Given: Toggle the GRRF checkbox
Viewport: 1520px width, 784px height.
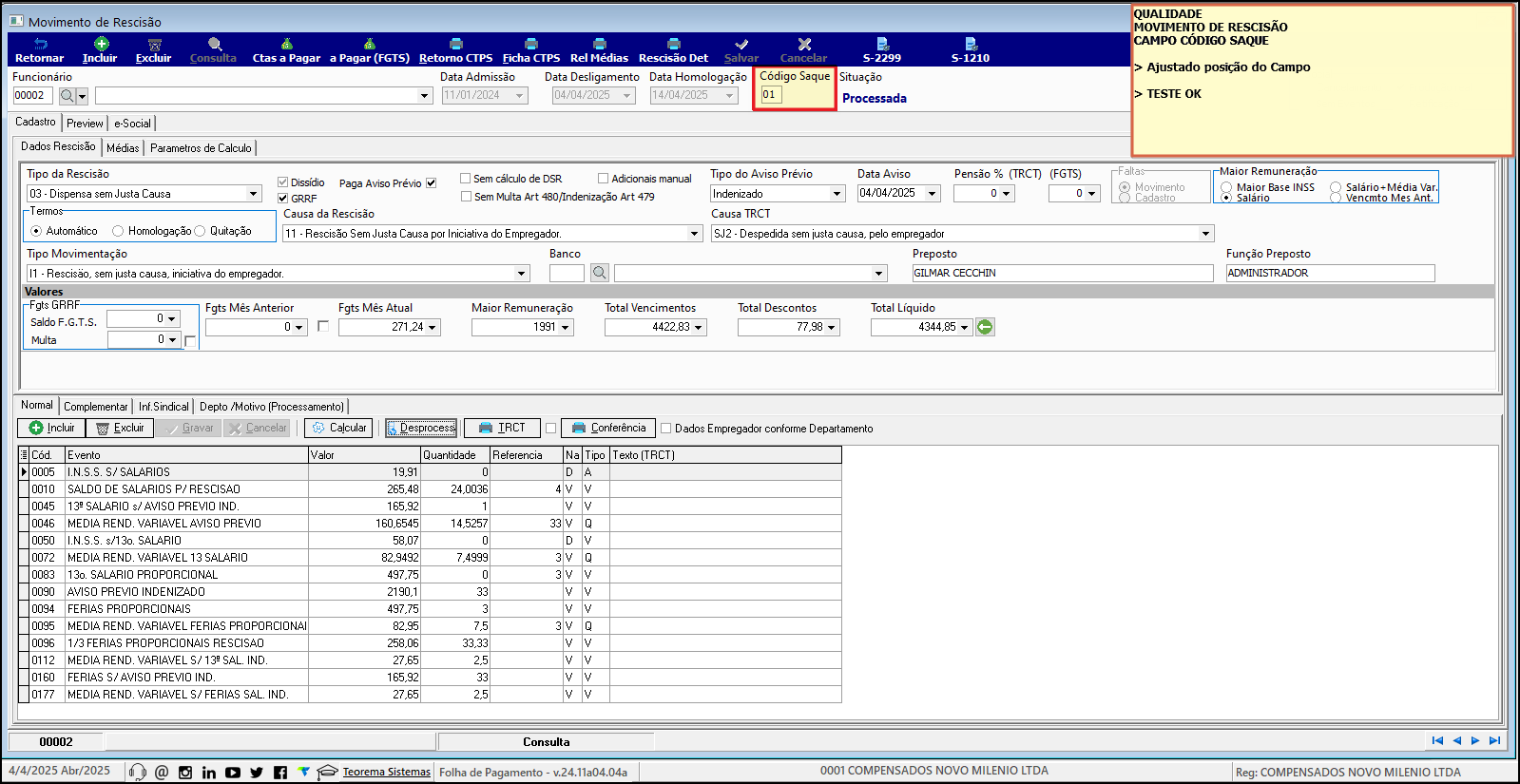Looking at the screenshot, I should click(x=283, y=199).
